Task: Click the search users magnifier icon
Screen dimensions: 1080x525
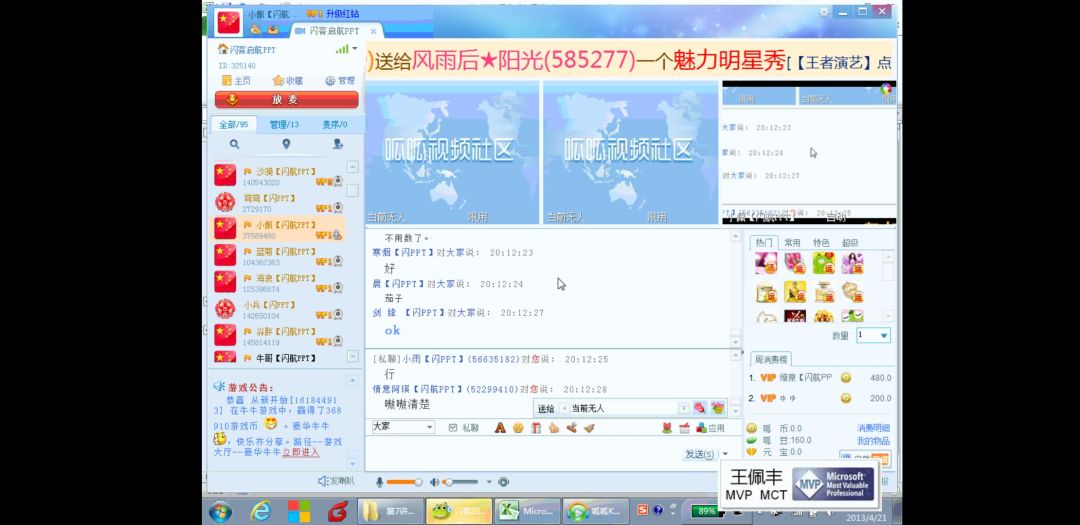Action: point(234,144)
